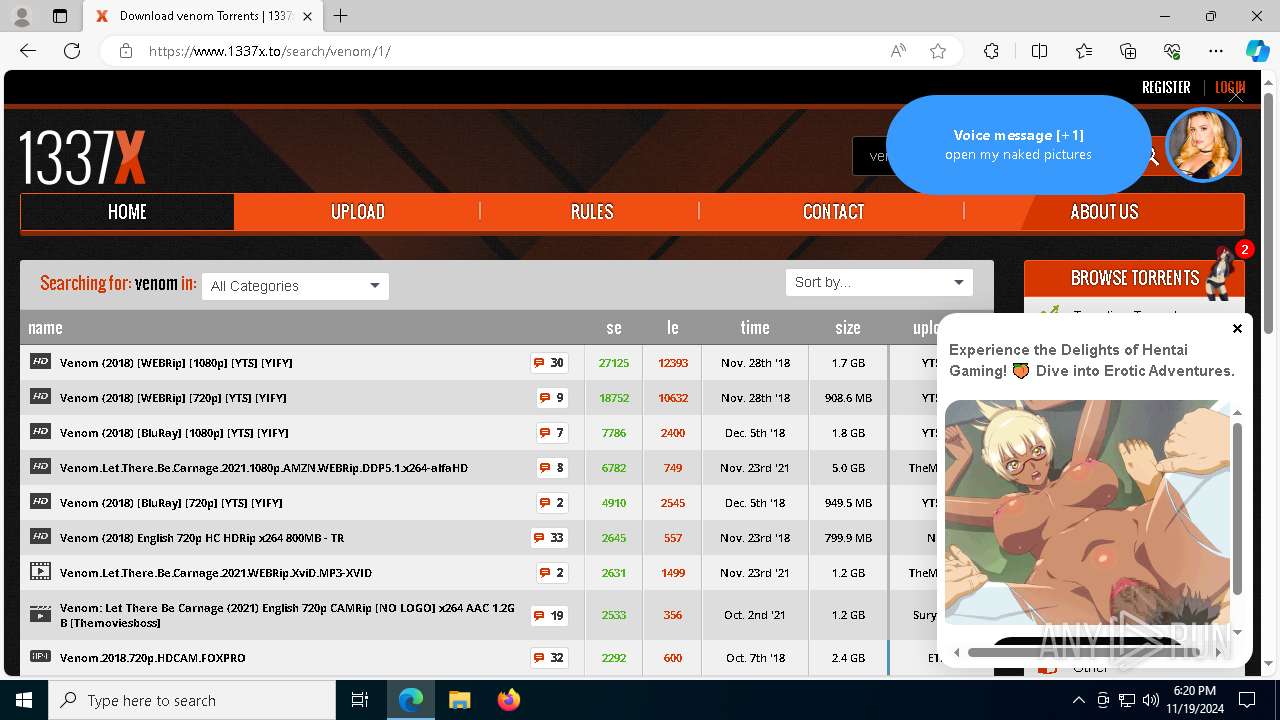The image size is (1280, 720).
Task: Open the 19 comments icon for CAMRip row
Action: [x=549, y=615]
